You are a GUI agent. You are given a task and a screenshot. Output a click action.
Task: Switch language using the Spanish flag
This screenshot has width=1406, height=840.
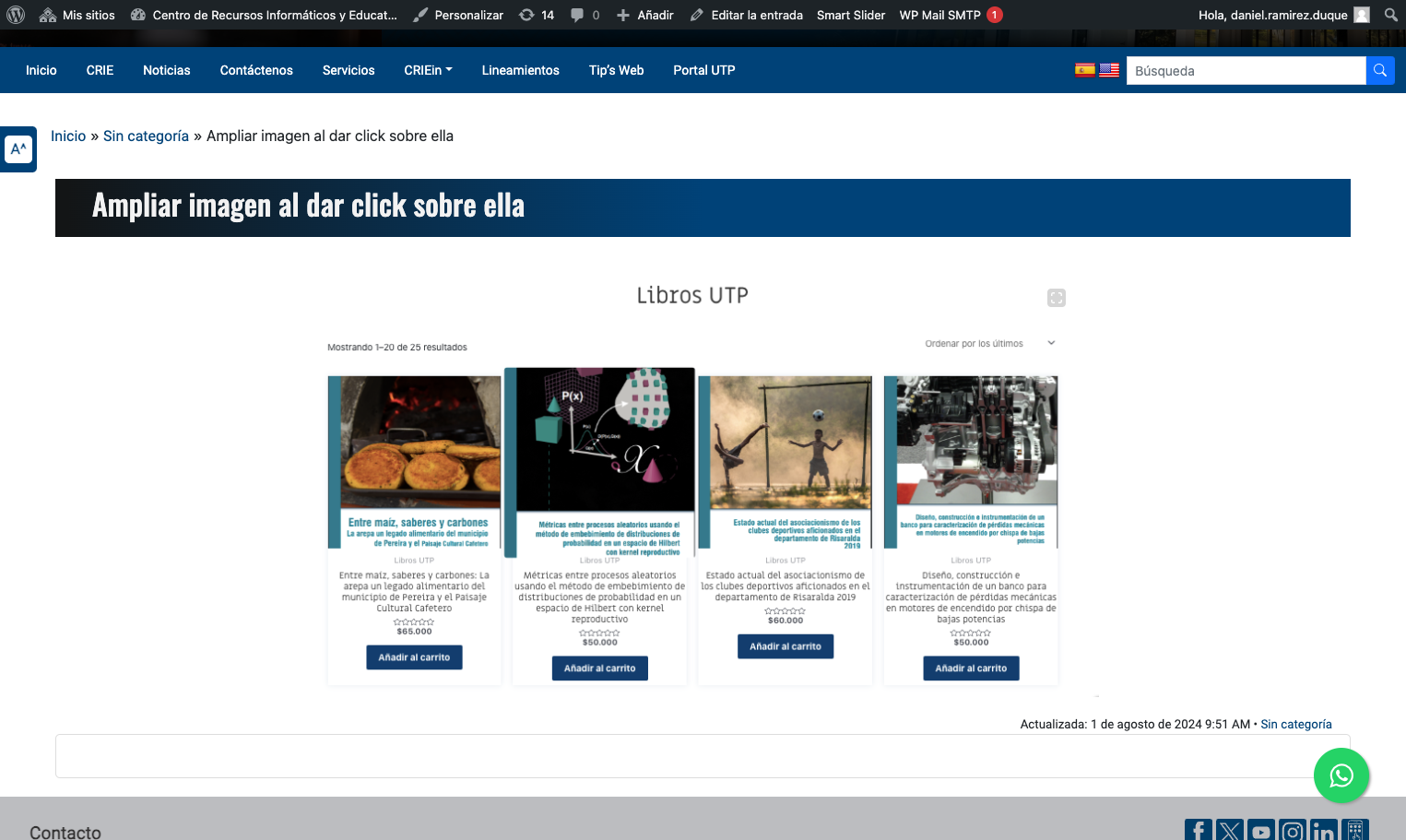tap(1085, 70)
